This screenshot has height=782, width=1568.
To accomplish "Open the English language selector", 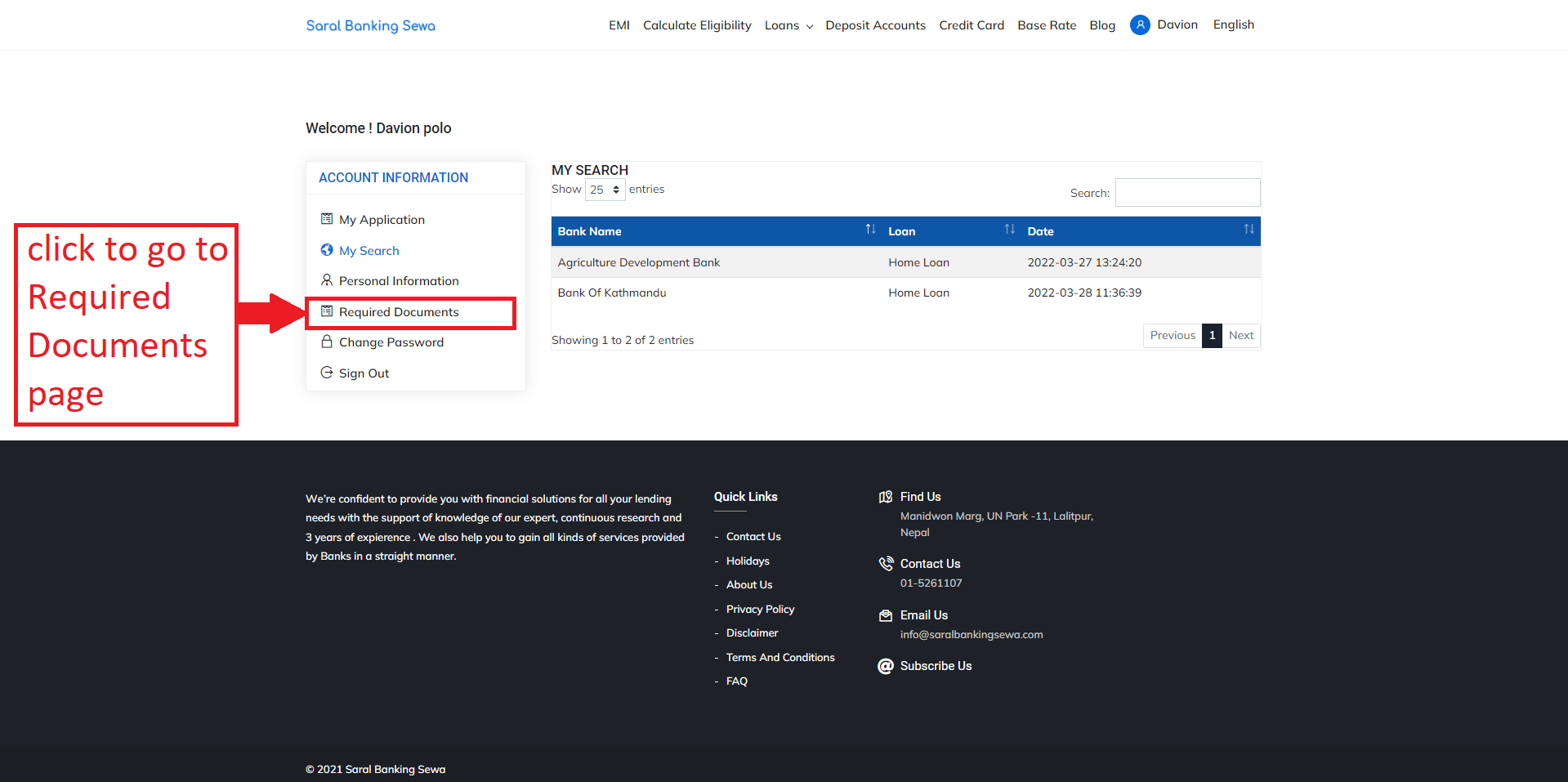I will coord(1233,25).
